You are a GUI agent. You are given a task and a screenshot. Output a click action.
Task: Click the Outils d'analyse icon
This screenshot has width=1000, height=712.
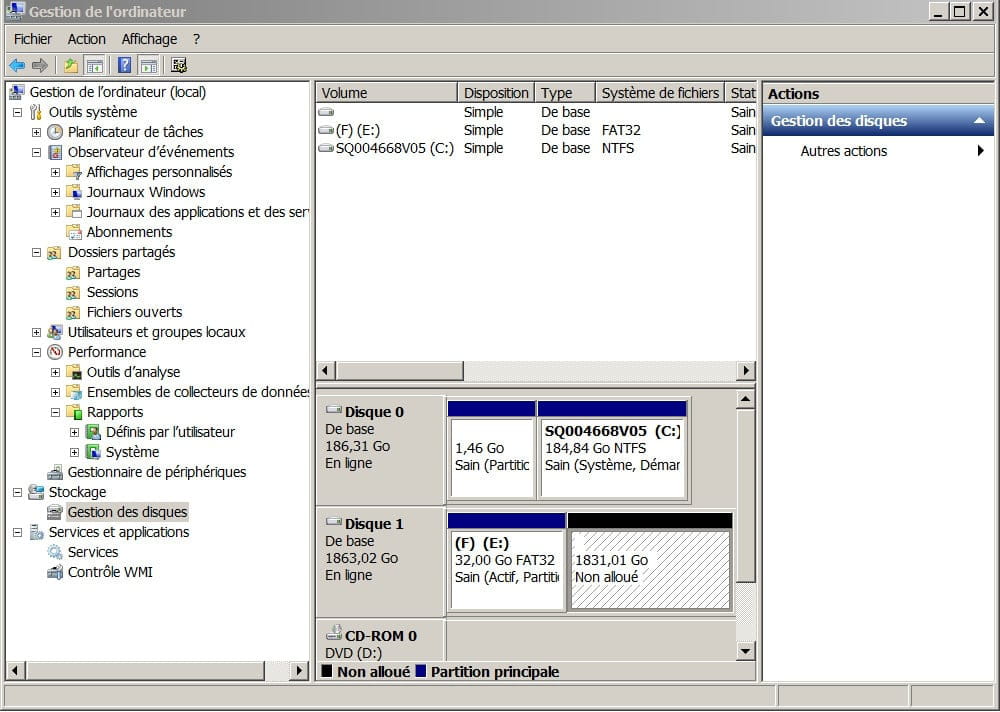pos(74,372)
